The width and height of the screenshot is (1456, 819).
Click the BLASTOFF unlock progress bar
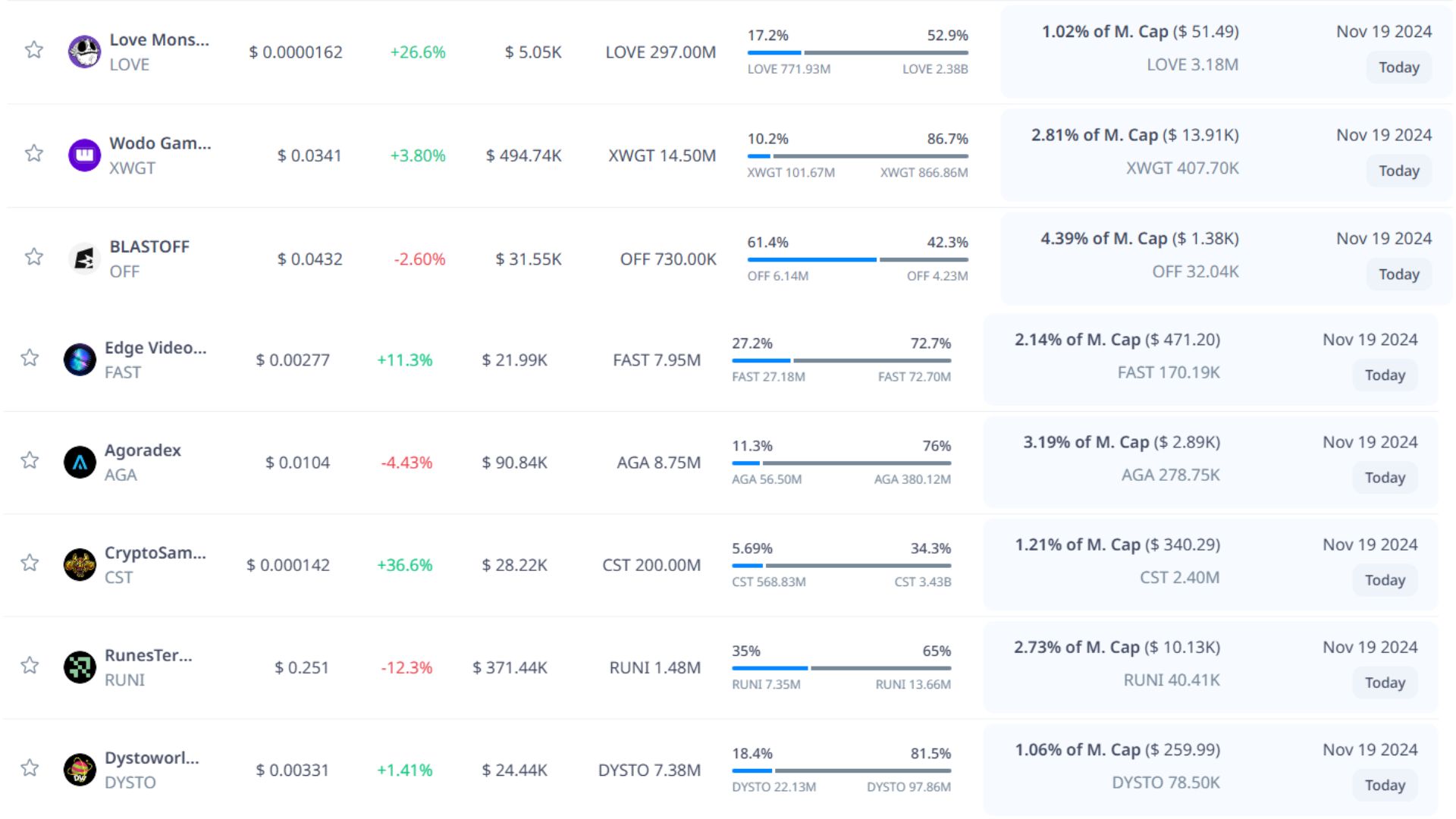click(857, 259)
